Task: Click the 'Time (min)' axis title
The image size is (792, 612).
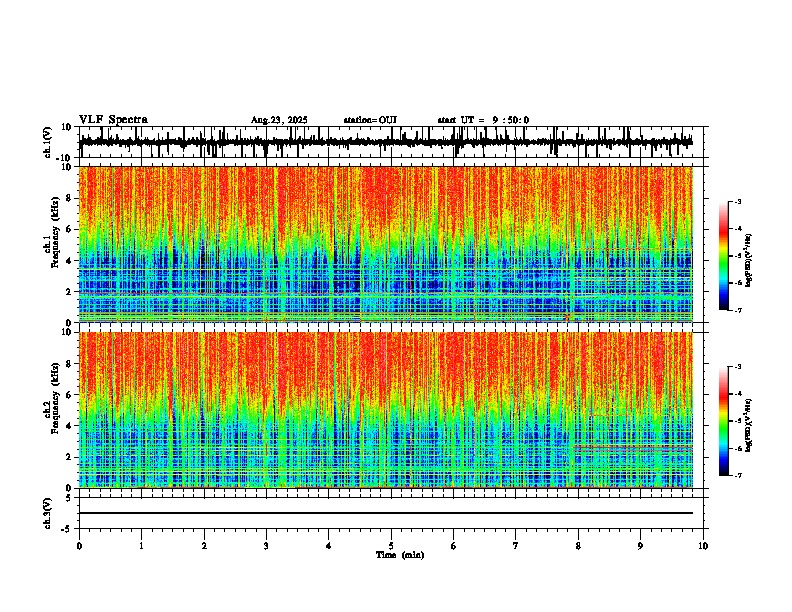Action: coord(400,555)
